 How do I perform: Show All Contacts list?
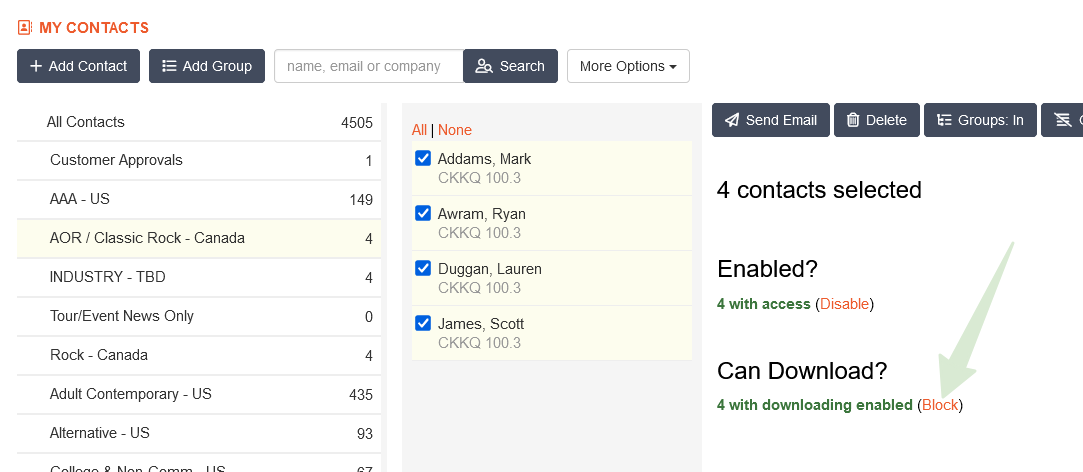(86, 122)
